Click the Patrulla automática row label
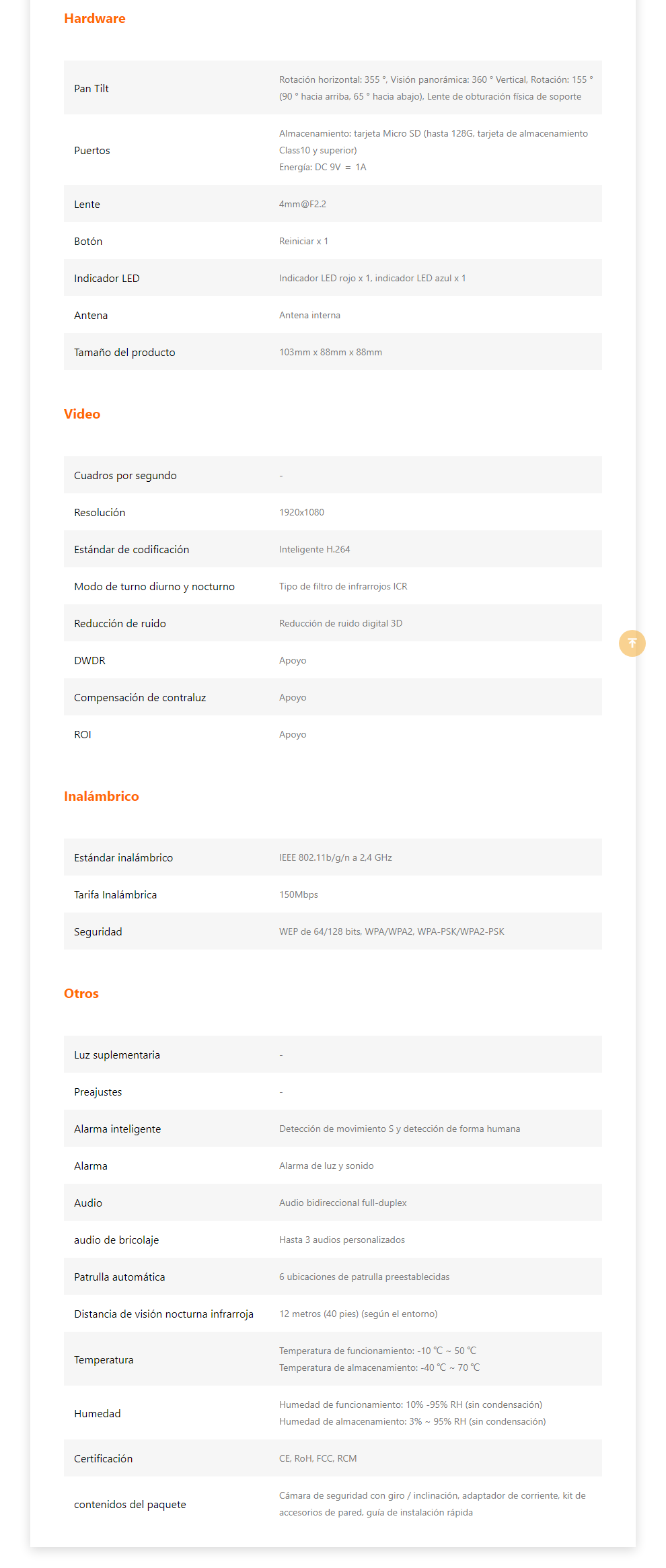Viewport: 666px width, 1568px height. pyautogui.click(x=119, y=1277)
